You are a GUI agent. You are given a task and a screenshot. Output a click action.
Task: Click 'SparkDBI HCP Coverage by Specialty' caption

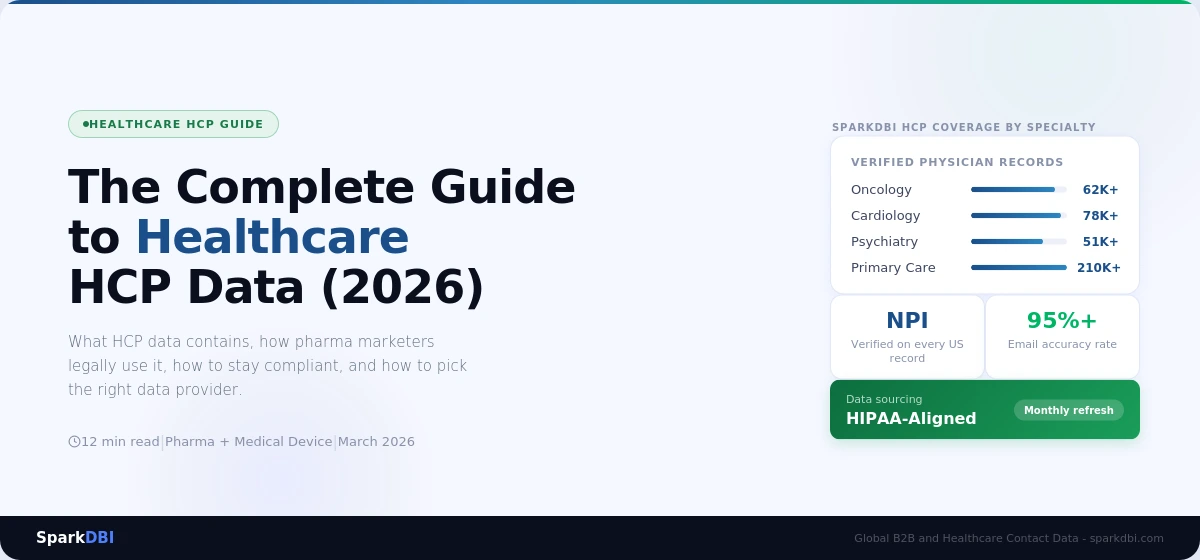tap(964, 127)
